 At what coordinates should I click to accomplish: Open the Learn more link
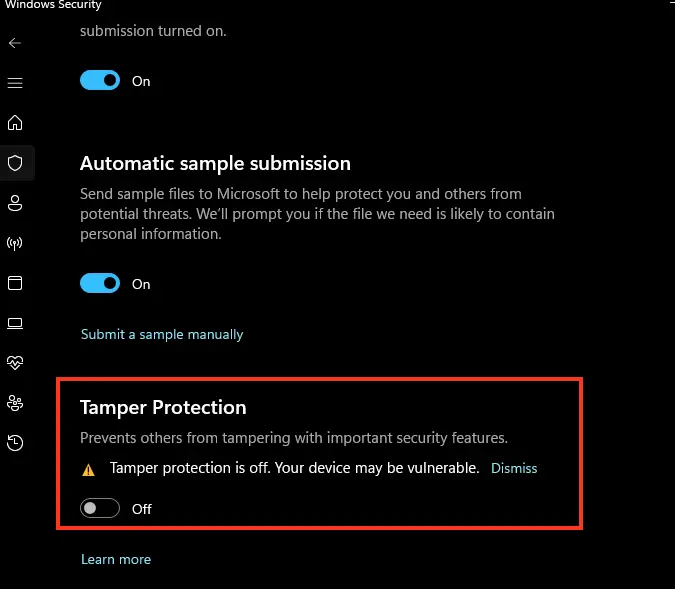click(116, 559)
